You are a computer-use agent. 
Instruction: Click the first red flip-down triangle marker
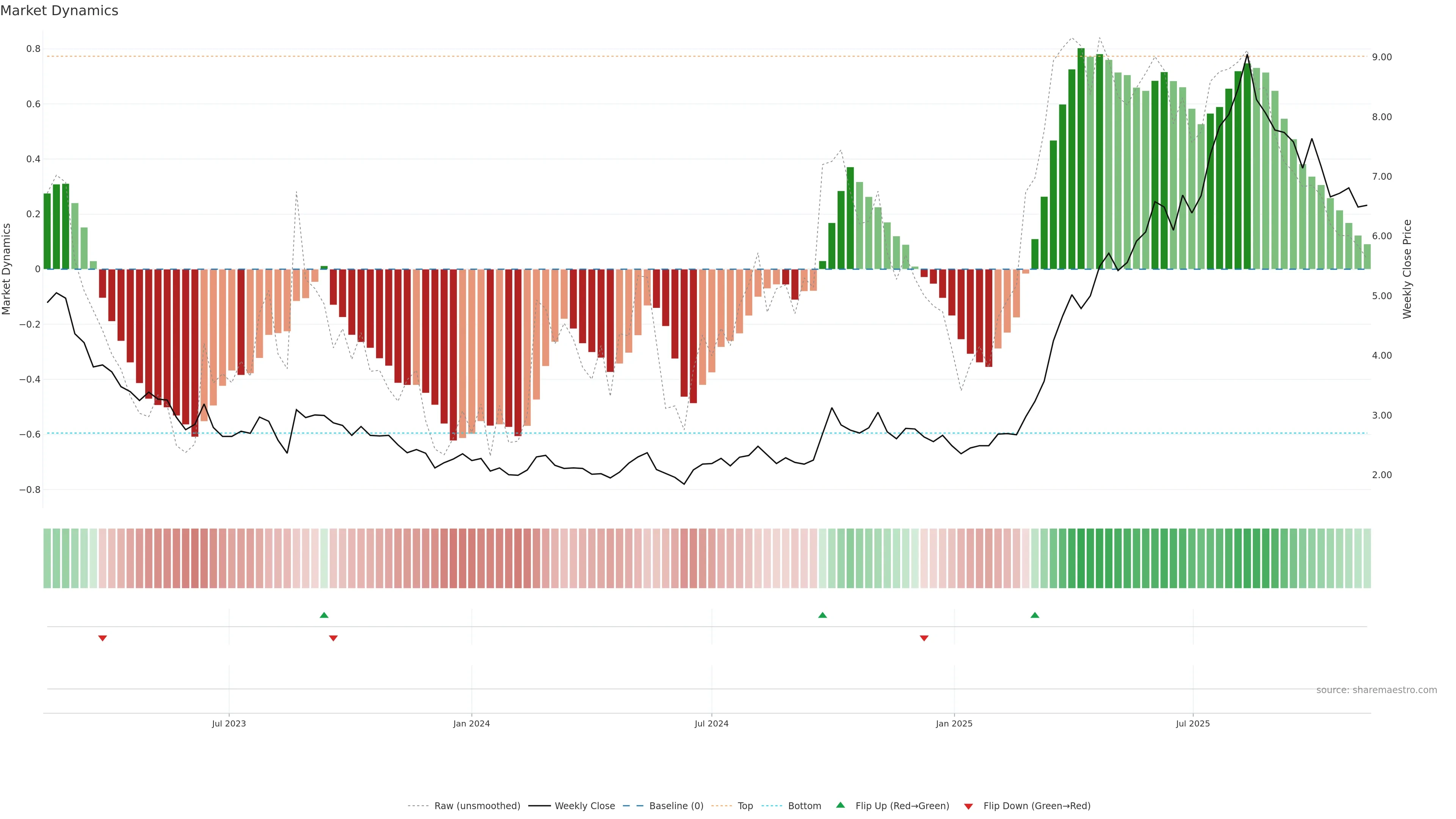pos(102,638)
